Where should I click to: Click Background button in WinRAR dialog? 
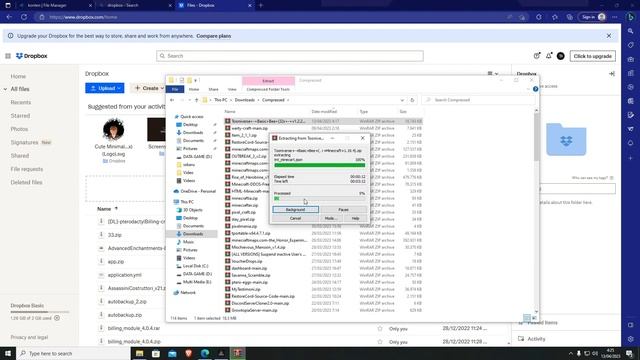point(296,209)
